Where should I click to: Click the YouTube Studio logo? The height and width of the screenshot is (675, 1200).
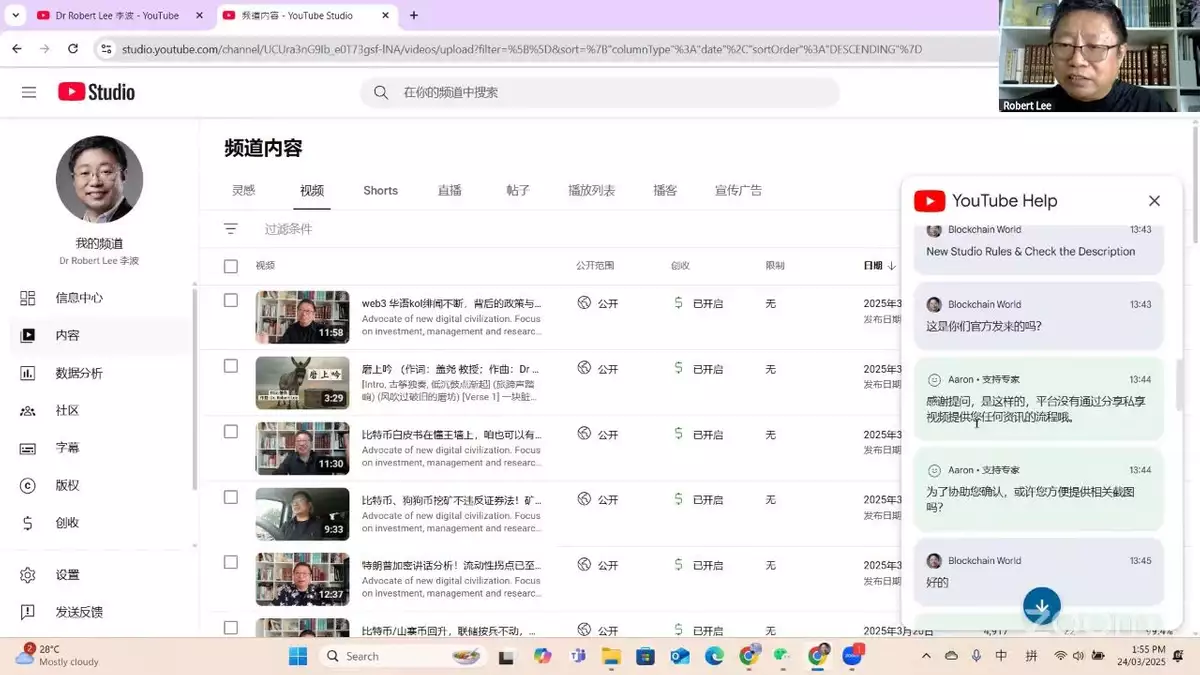[x=96, y=92]
